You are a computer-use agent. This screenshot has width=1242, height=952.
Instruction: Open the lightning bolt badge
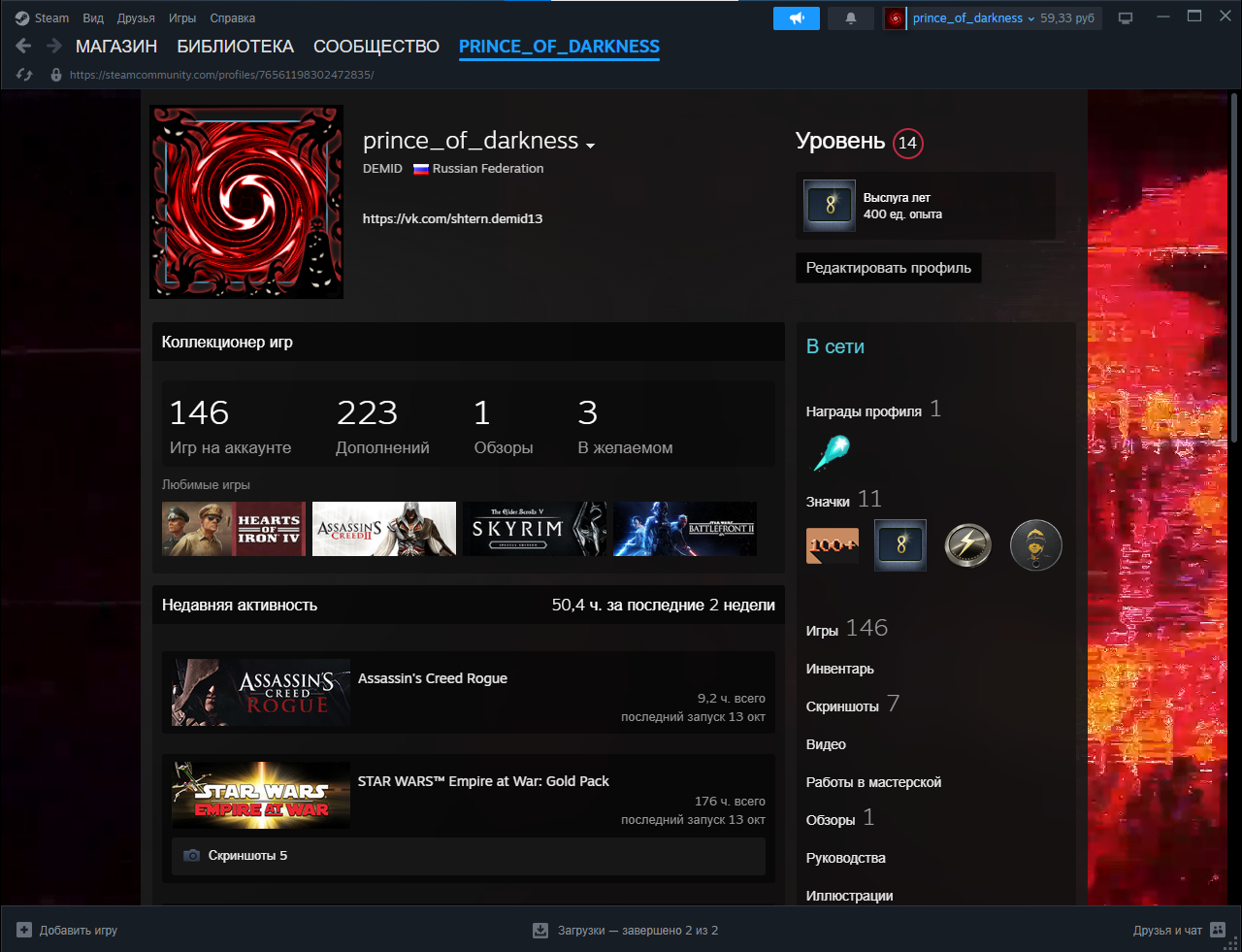(968, 545)
